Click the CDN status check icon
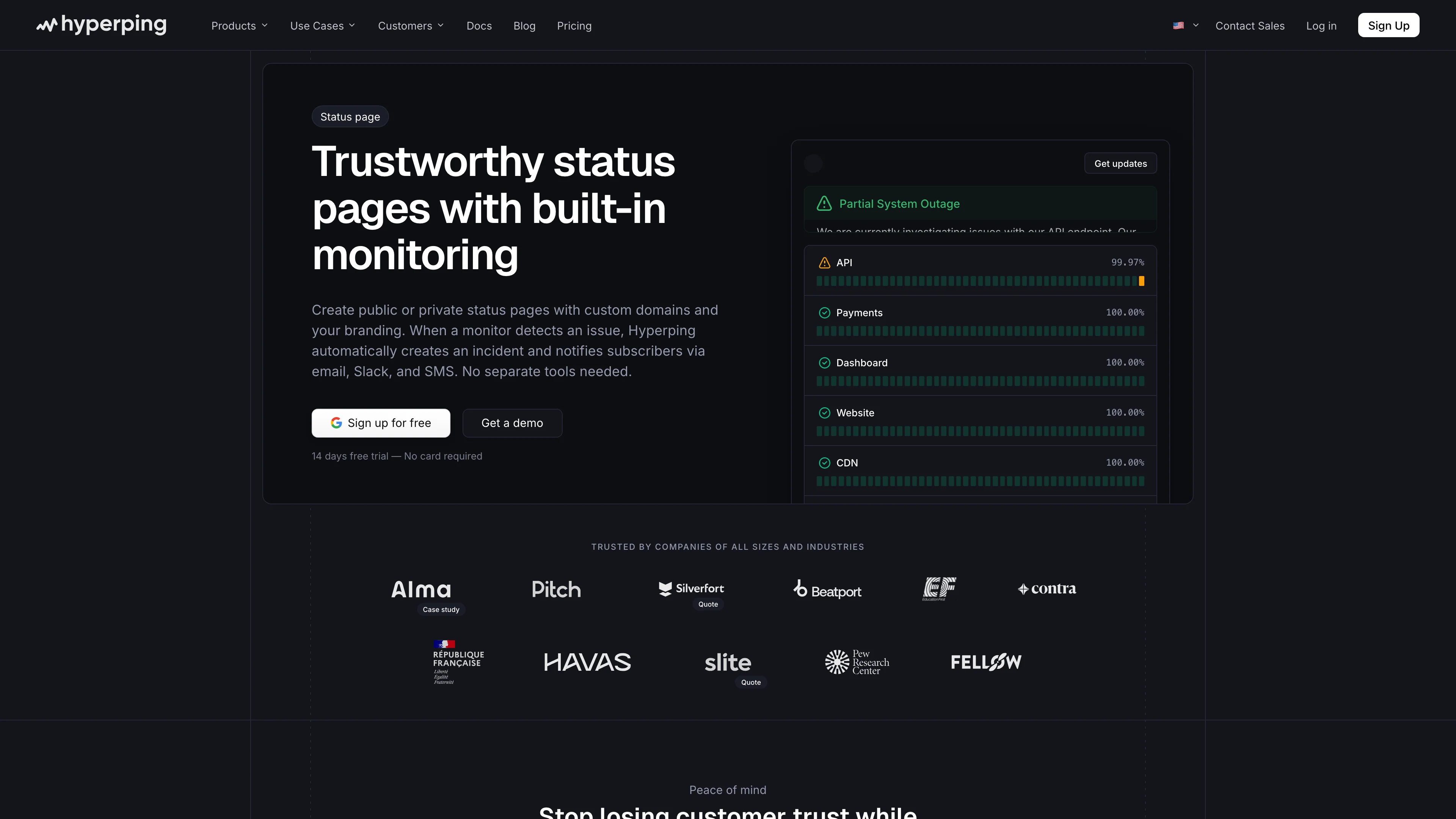 824,463
